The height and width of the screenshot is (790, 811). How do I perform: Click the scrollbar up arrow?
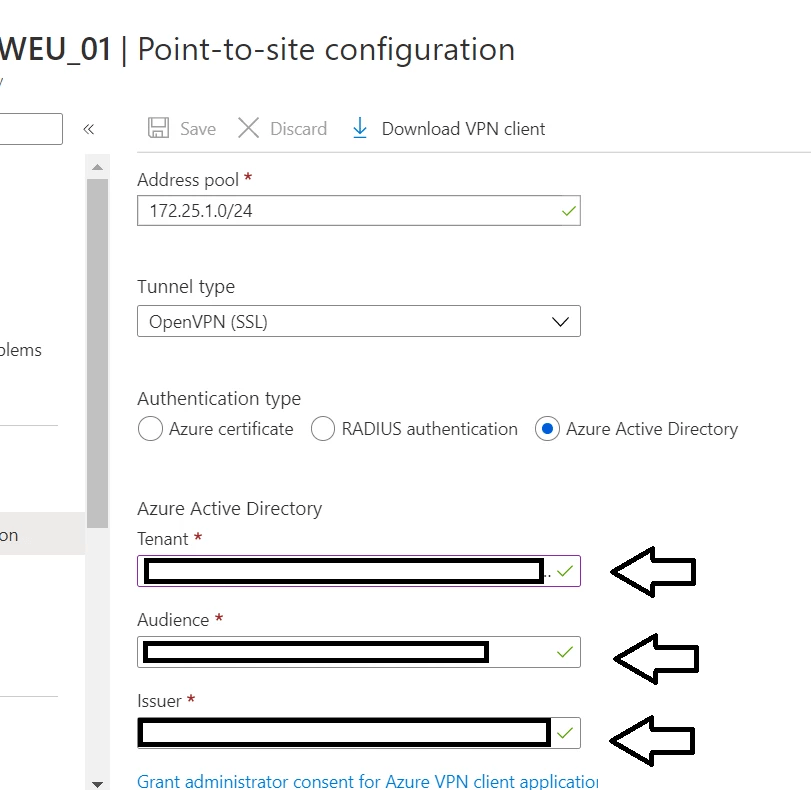coord(98,167)
